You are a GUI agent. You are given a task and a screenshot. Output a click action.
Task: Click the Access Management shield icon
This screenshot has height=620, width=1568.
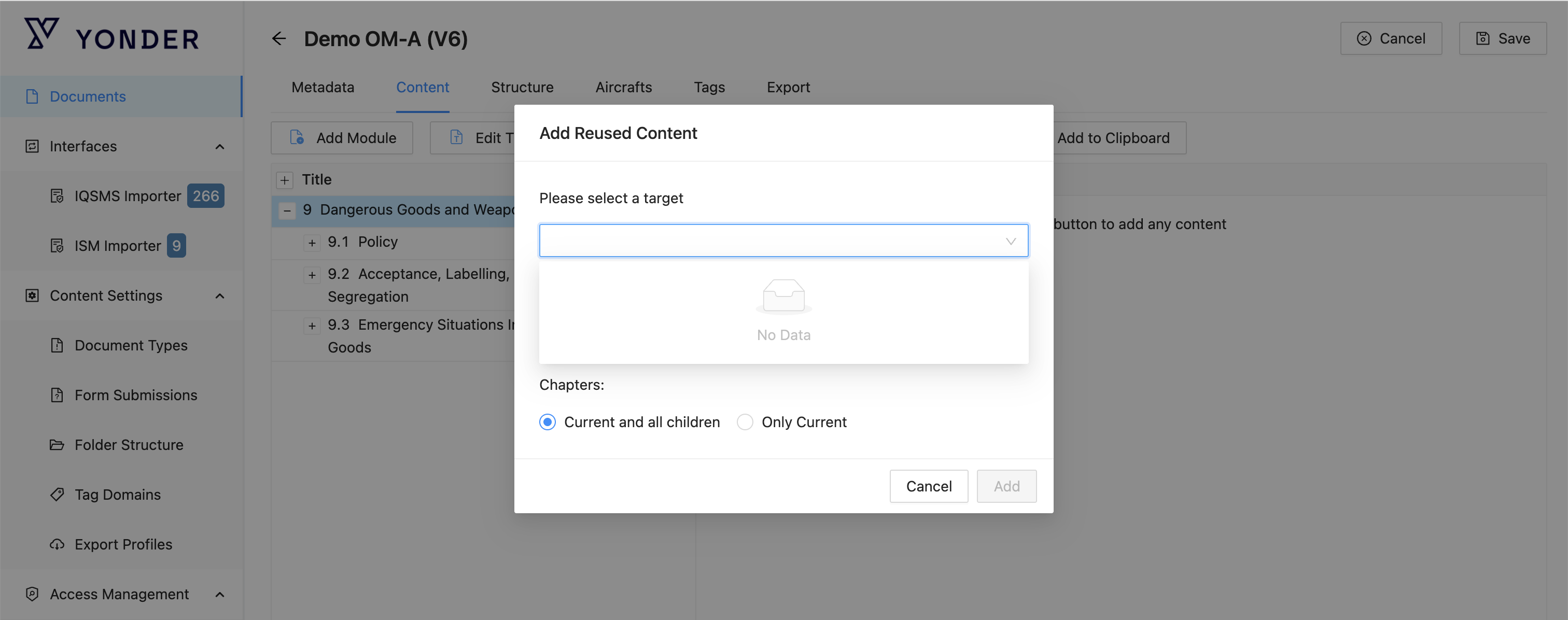pos(32,594)
